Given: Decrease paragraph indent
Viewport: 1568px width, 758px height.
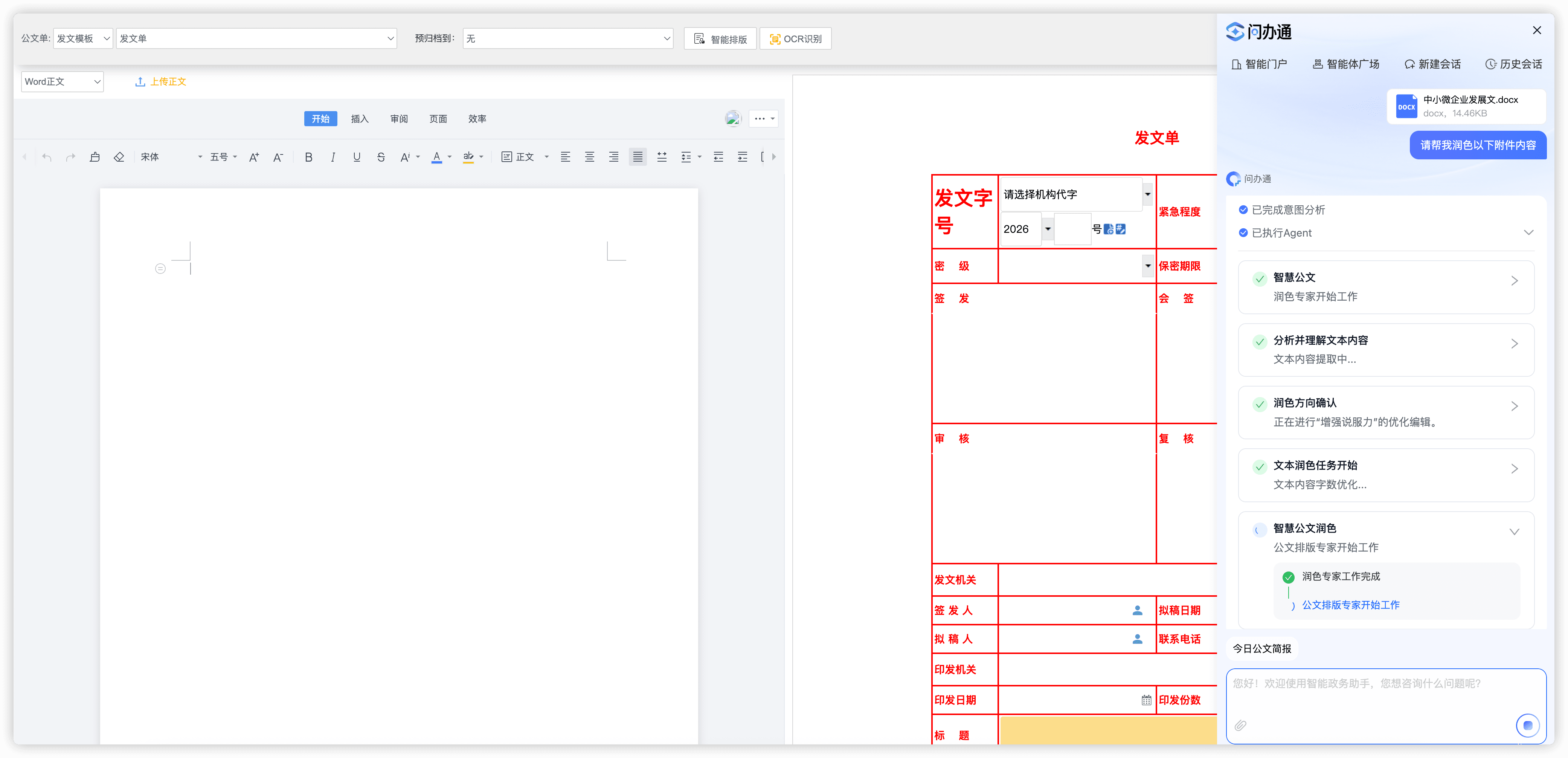Looking at the screenshot, I should (718, 157).
